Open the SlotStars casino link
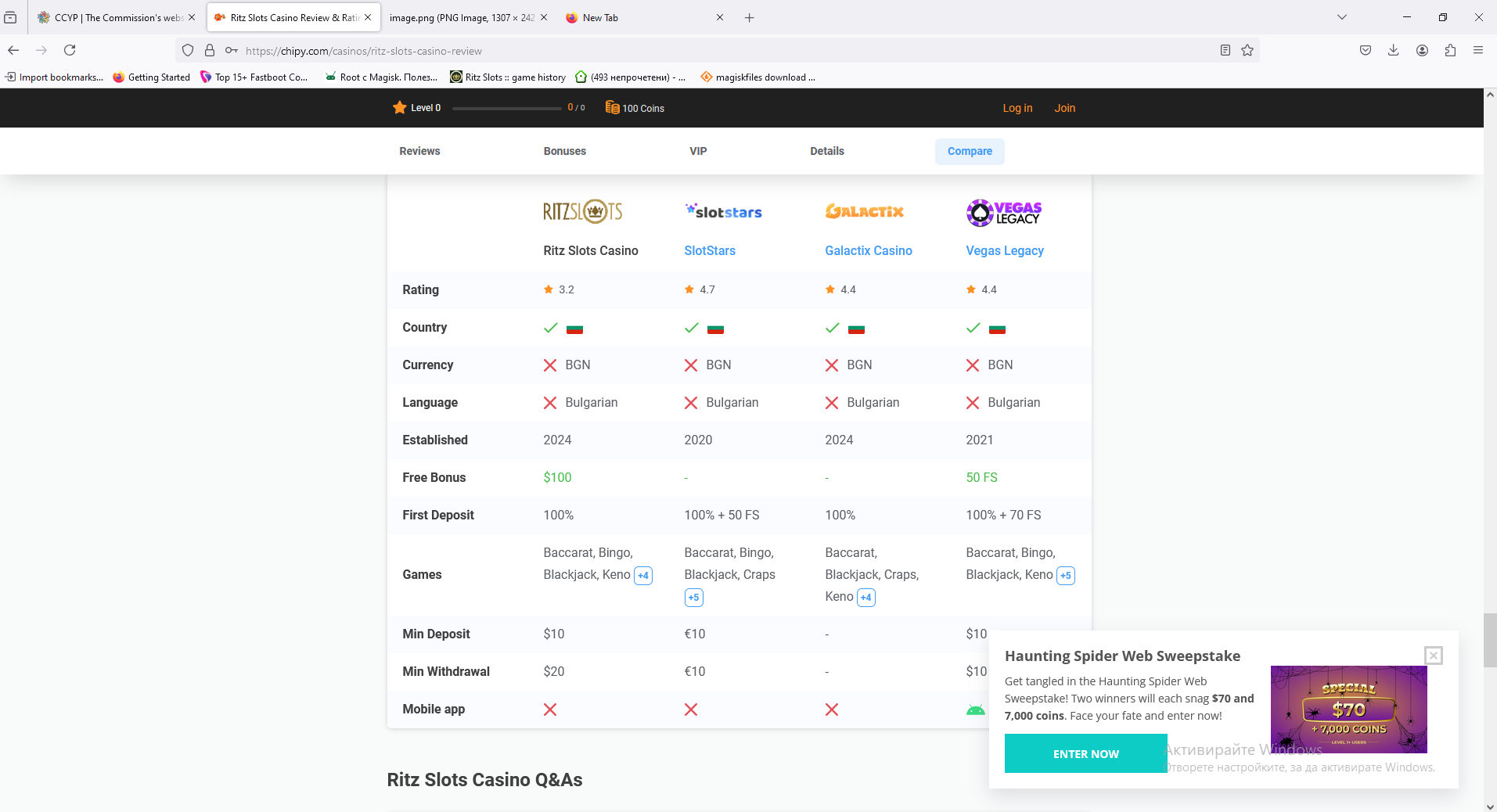Viewport: 1497px width, 812px height. 710,250
